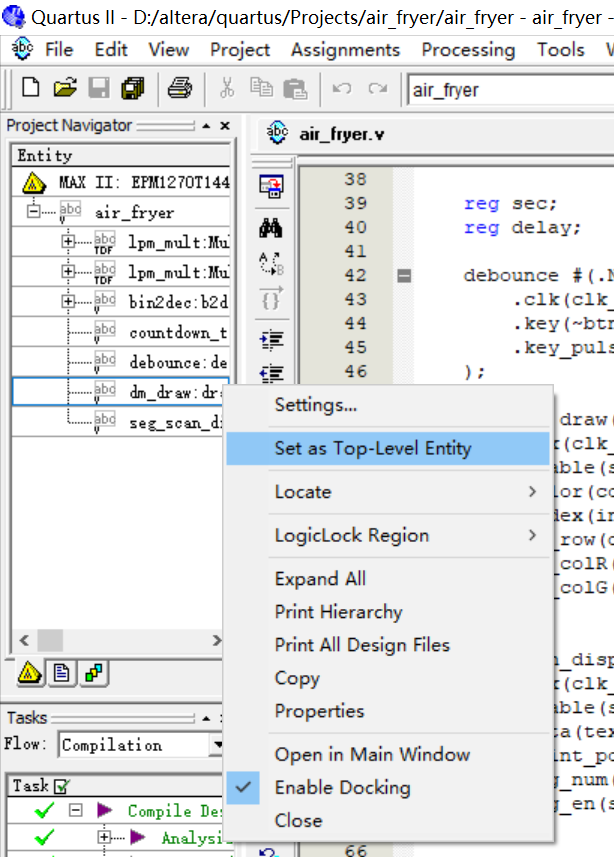Click the binoculars Find icon in editor
The height and width of the screenshot is (857, 614).
click(271, 228)
